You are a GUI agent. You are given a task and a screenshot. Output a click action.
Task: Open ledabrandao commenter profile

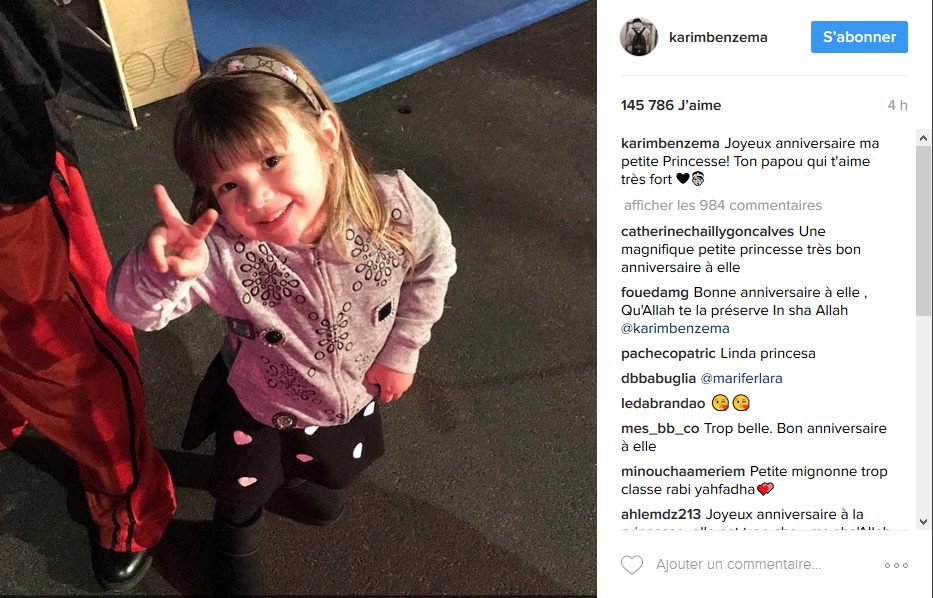pyautogui.click(x=663, y=403)
